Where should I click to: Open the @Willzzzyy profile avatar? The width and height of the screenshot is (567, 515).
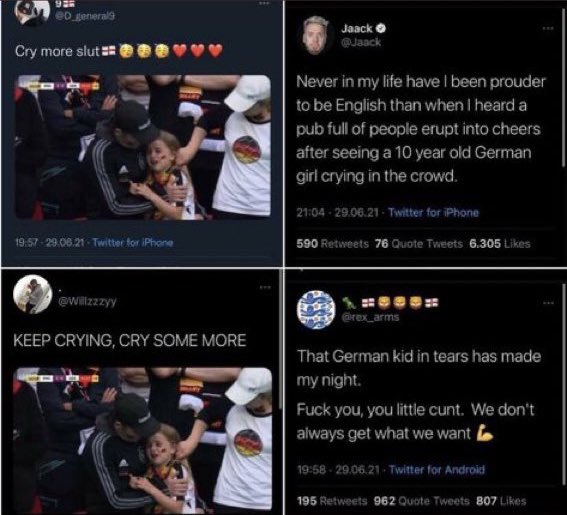point(33,294)
